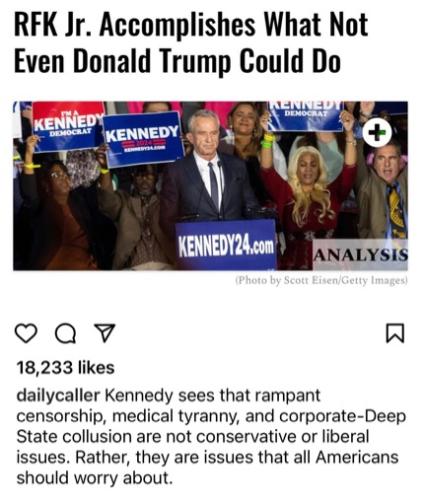Image resolution: width=424 pixels, height=500 pixels.
Task: Open comments via the speech bubble icon
Action: click(65, 333)
